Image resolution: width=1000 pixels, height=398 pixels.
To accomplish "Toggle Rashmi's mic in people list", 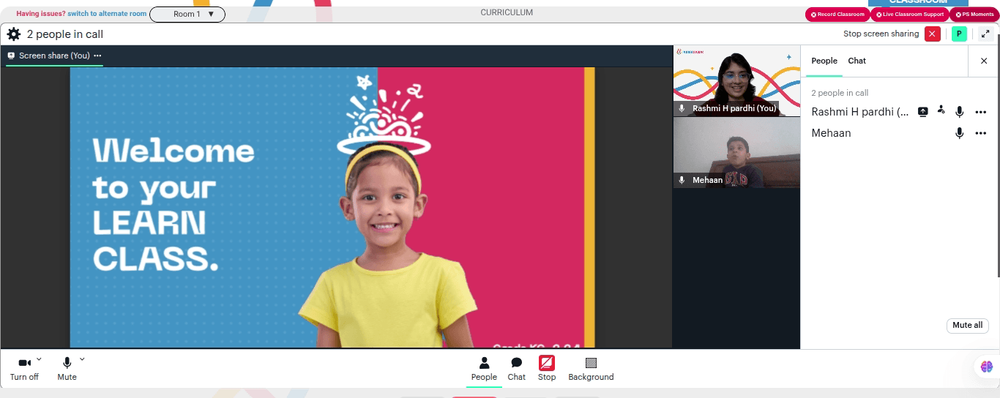I will pyautogui.click(x=959, y=112).
